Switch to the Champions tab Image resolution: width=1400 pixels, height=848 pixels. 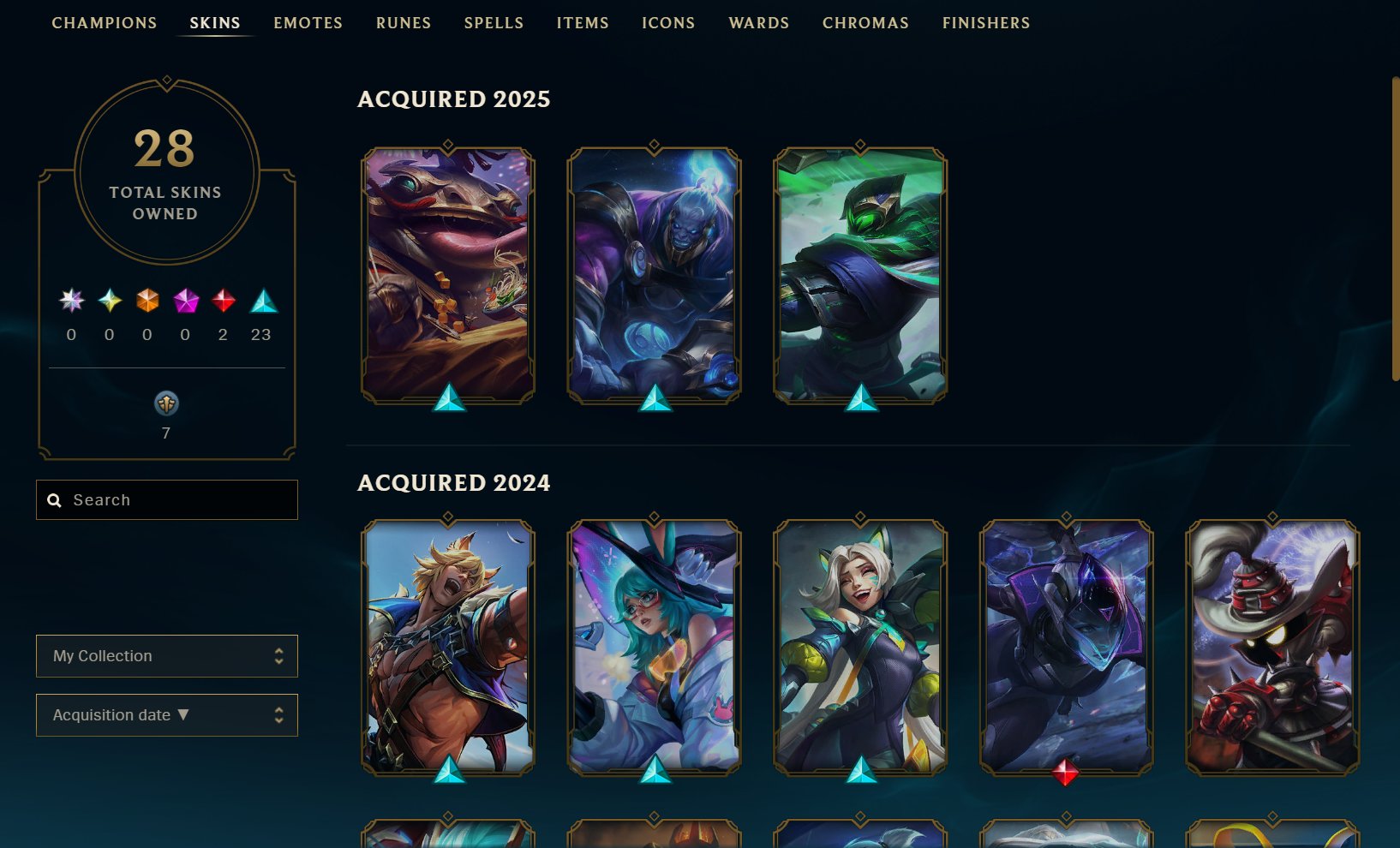click(x=105, y=23)
